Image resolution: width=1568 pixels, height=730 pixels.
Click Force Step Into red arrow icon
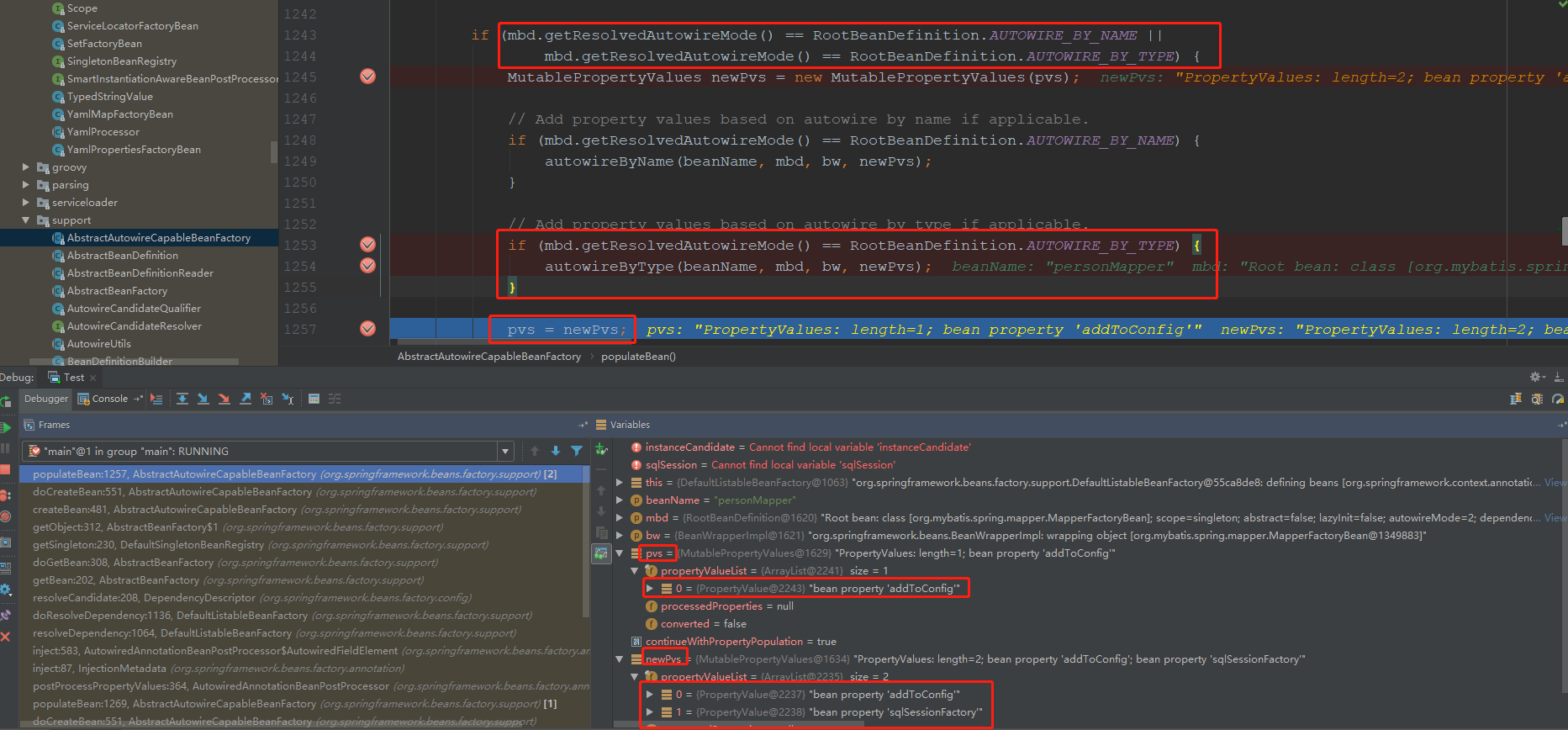tap(224, 399)
